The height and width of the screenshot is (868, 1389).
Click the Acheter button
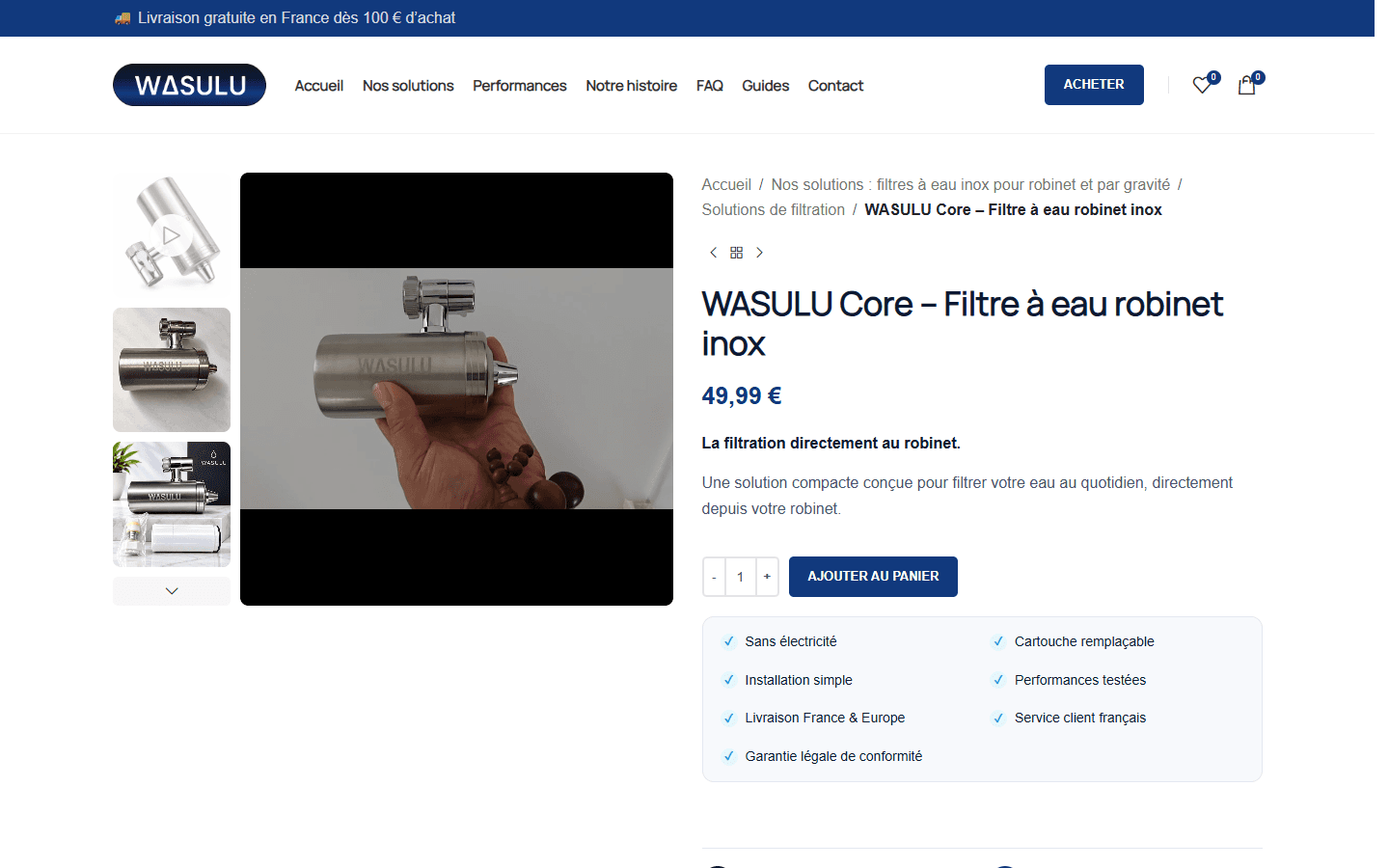pyautogui.click(x=1094, y=85)
